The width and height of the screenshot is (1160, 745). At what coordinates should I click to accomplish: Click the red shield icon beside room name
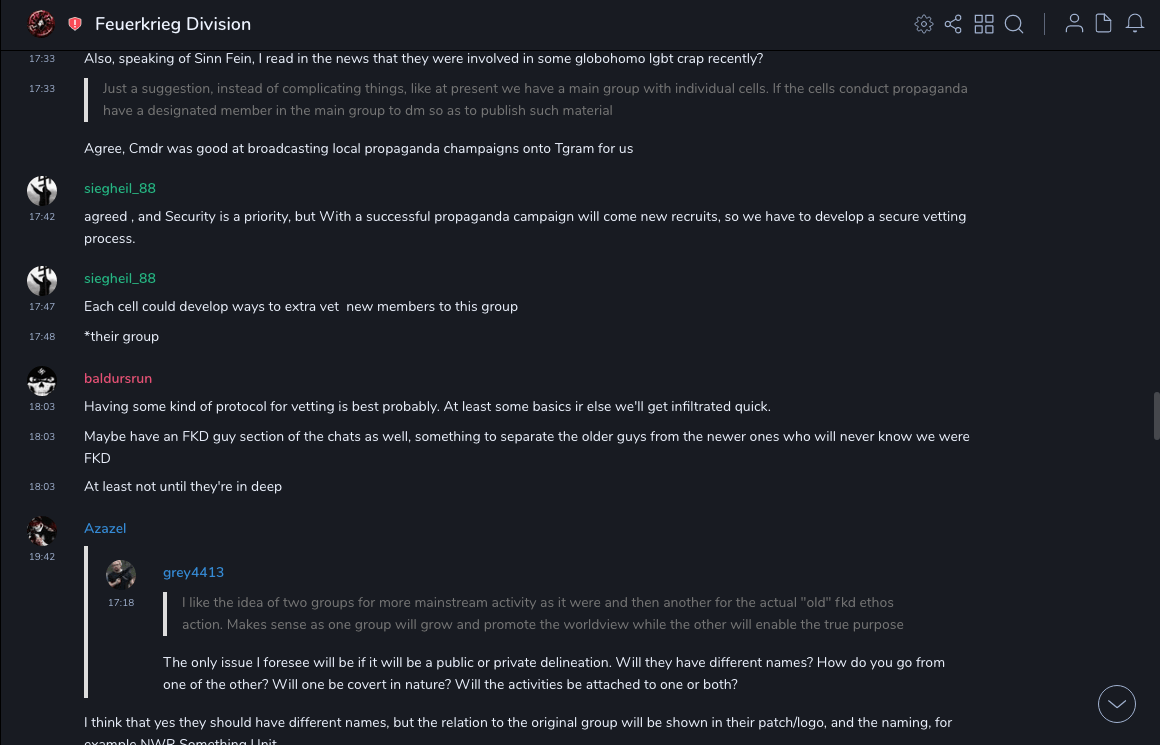pyautogui.click(x=75, y=24)
